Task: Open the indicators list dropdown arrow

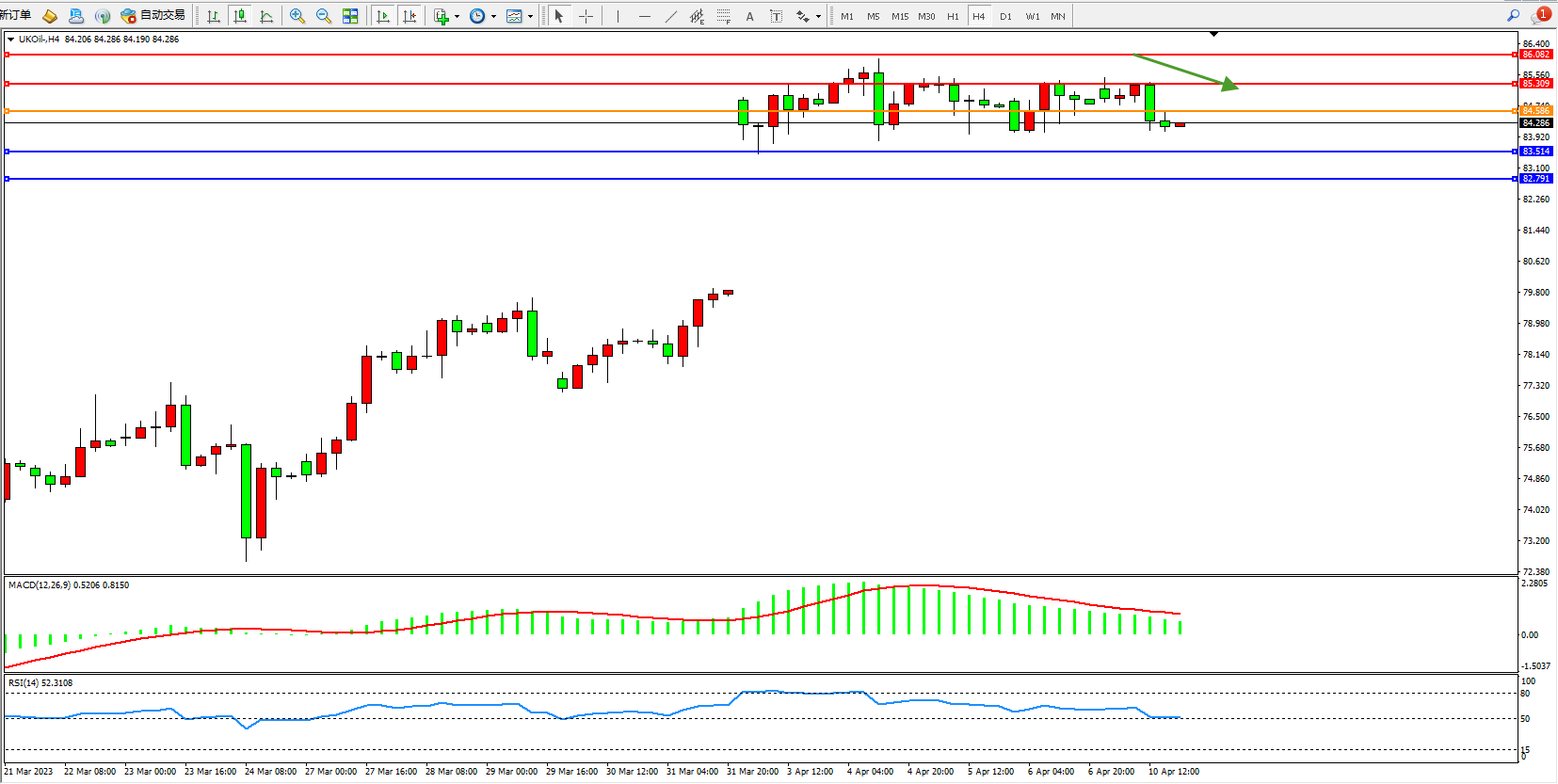Action: click(457, 16)
